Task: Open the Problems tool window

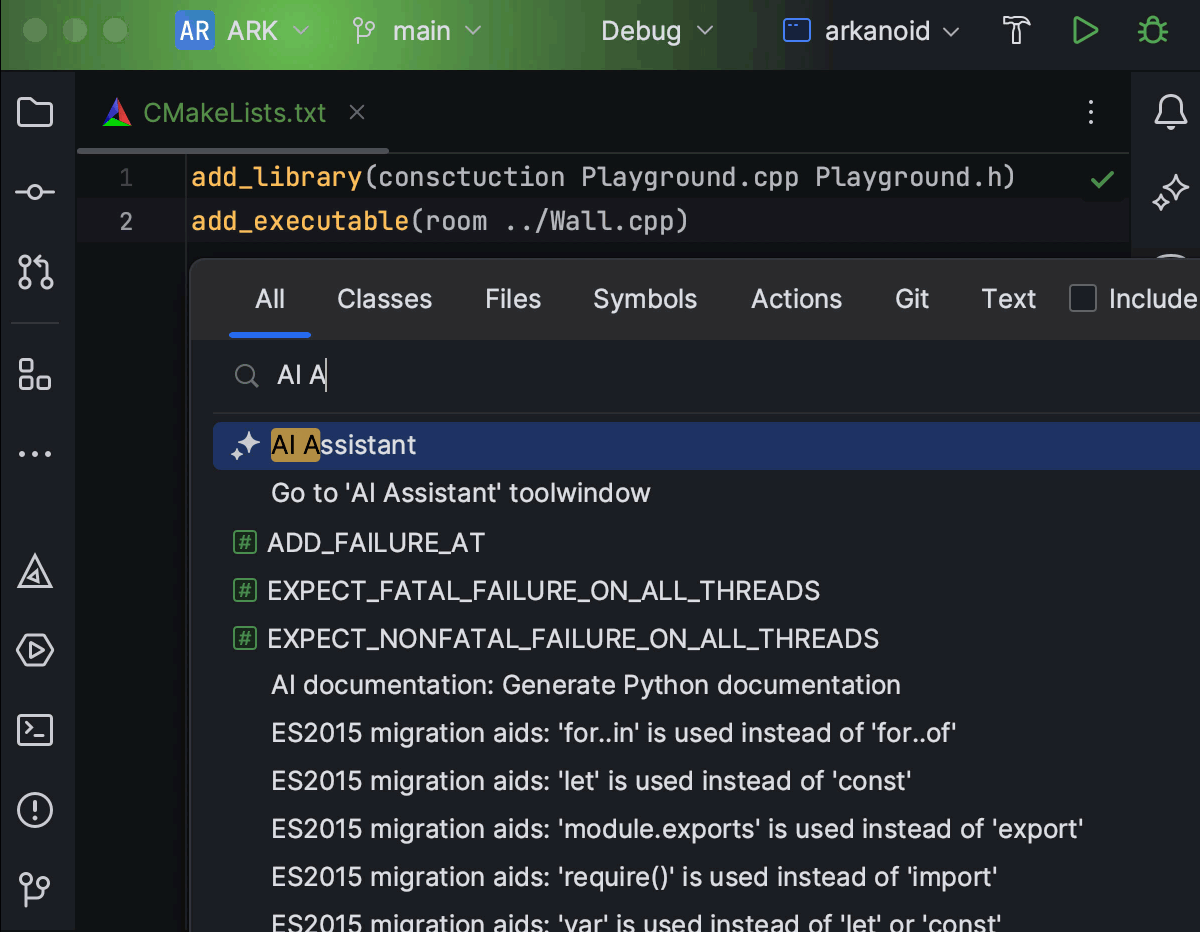Action: 35,809
